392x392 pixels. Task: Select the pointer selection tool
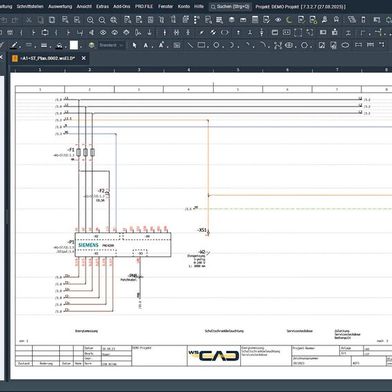pos(134,45)
